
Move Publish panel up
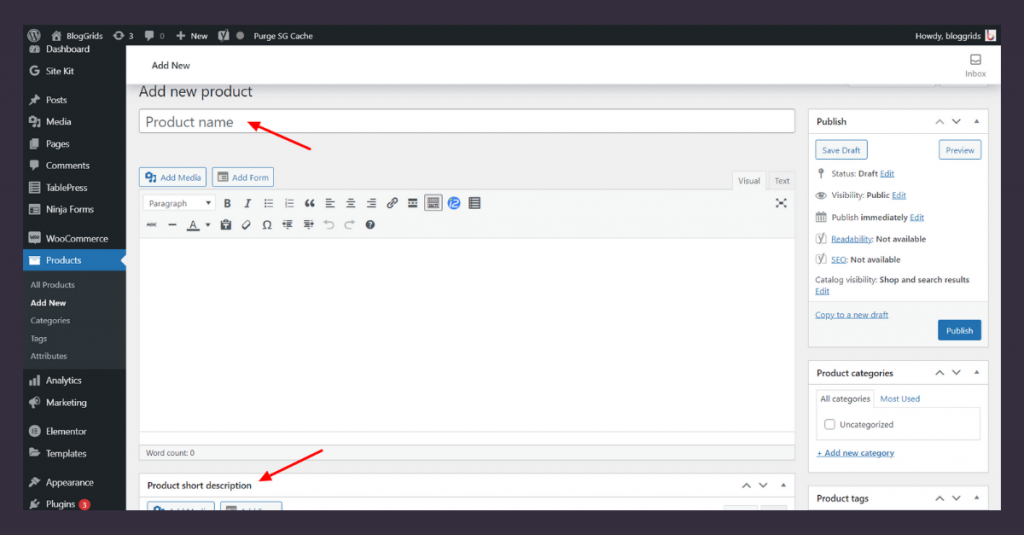pyautogui.click(x=940, y=122)
